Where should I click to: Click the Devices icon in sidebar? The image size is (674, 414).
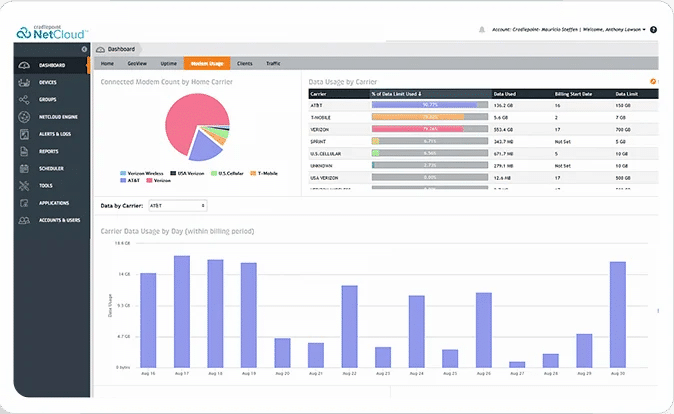(x=24, y=83)
